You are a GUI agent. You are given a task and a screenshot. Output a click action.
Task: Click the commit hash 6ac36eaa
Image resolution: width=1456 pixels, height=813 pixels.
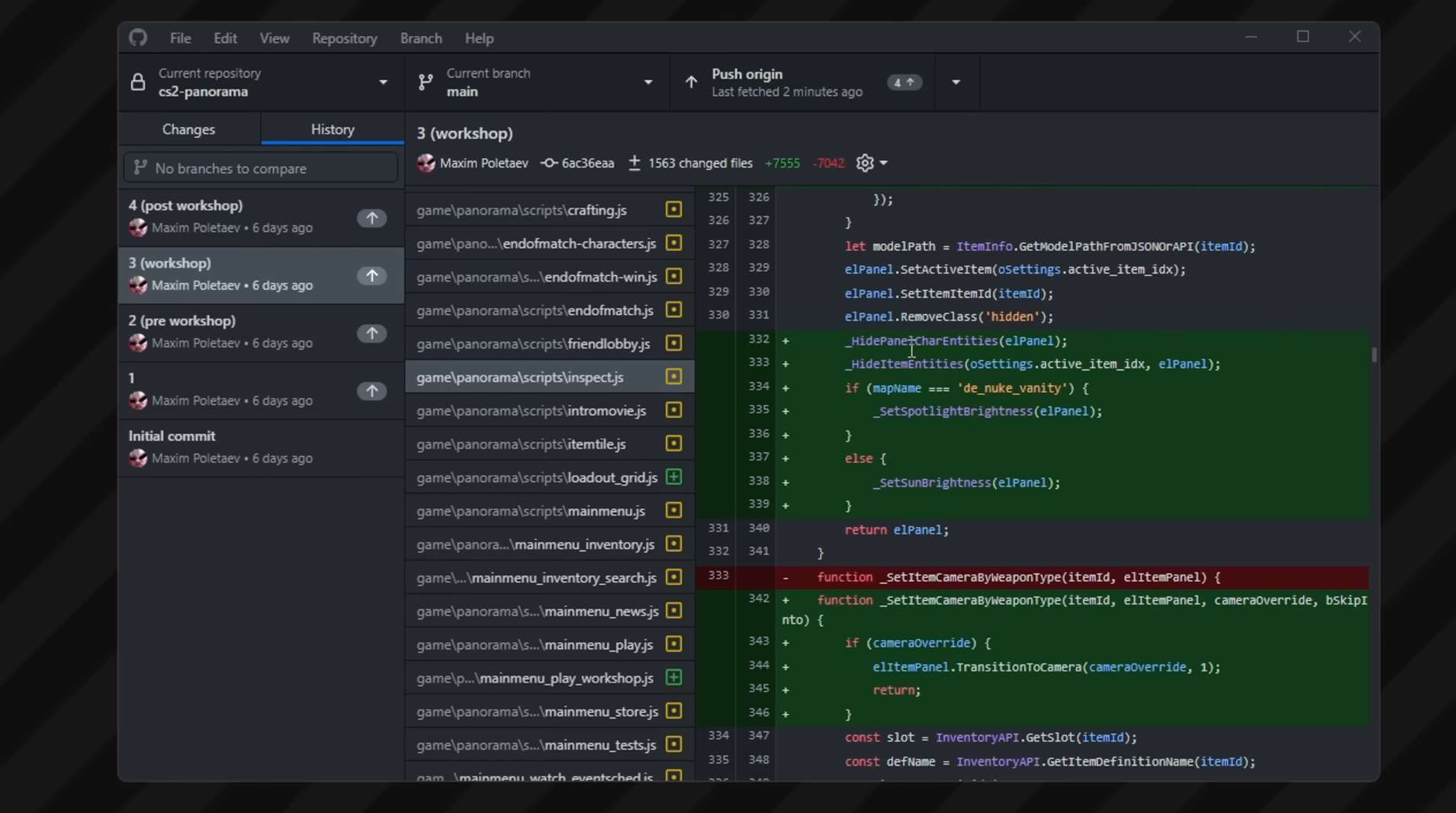pos(587,163)
